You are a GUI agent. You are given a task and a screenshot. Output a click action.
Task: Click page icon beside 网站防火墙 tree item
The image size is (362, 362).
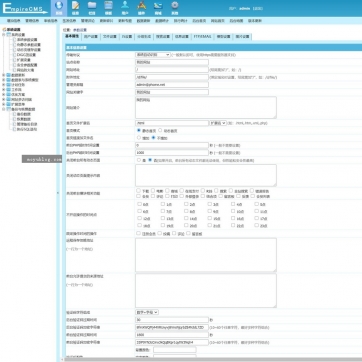point(14,70)
